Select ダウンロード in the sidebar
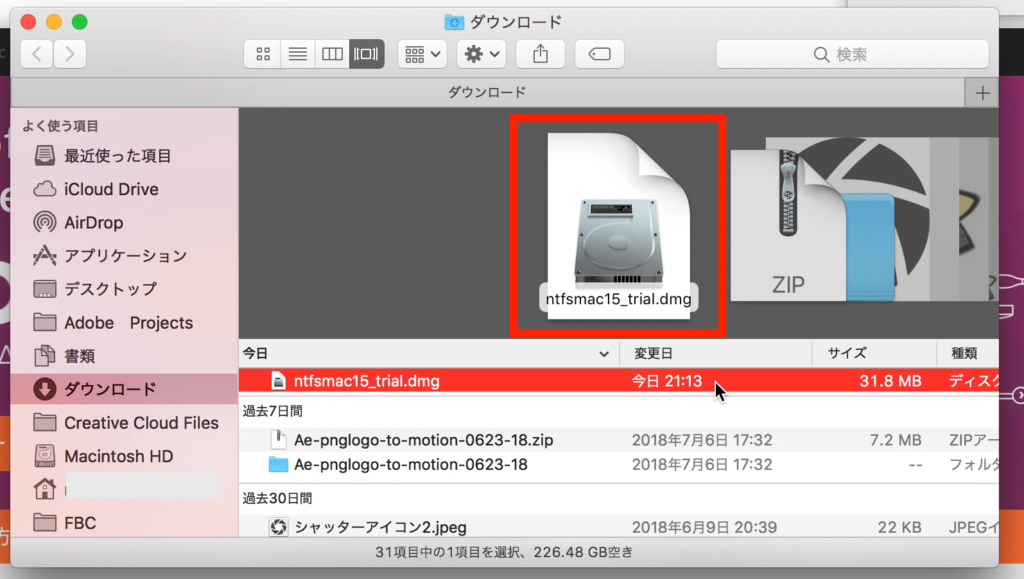This screenshot has width=1024, height=579. 124,389
